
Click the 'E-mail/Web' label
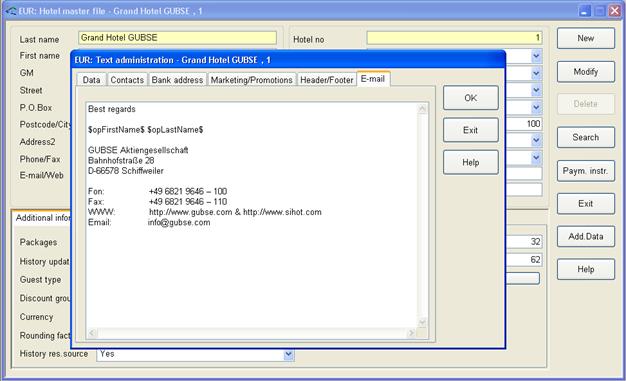[42, 175]
